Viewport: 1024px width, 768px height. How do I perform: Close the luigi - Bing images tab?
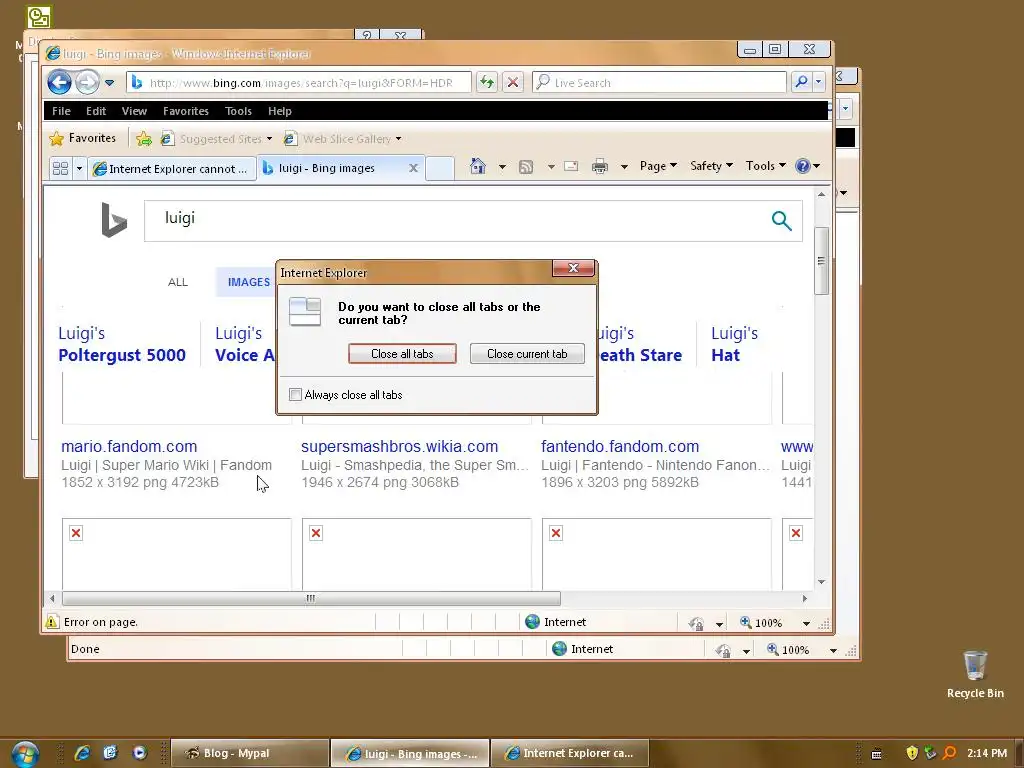pyautogui.click(x=413, y=168)
